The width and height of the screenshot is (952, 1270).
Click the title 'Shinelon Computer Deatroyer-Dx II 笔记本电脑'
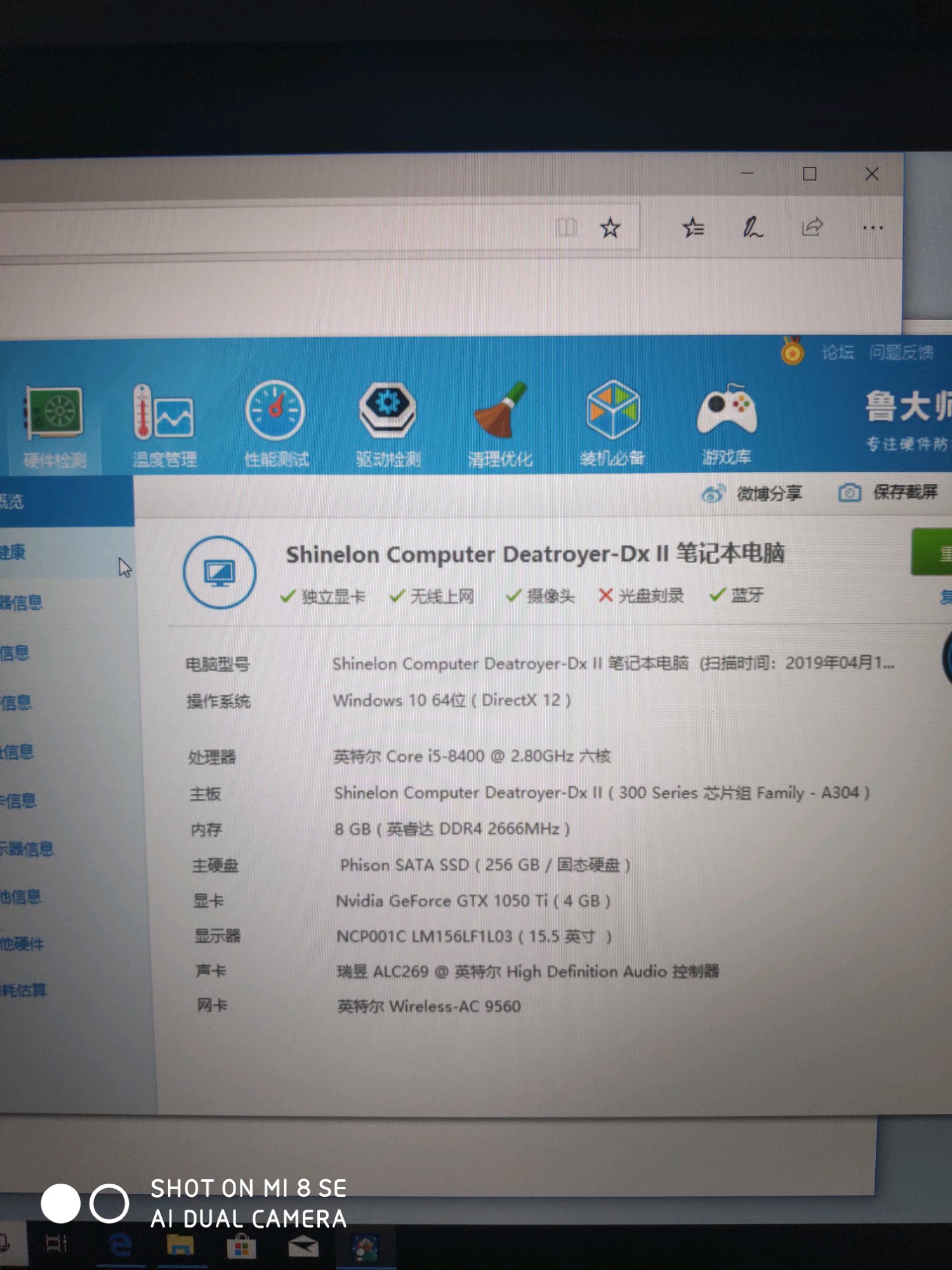pos(535,554)
